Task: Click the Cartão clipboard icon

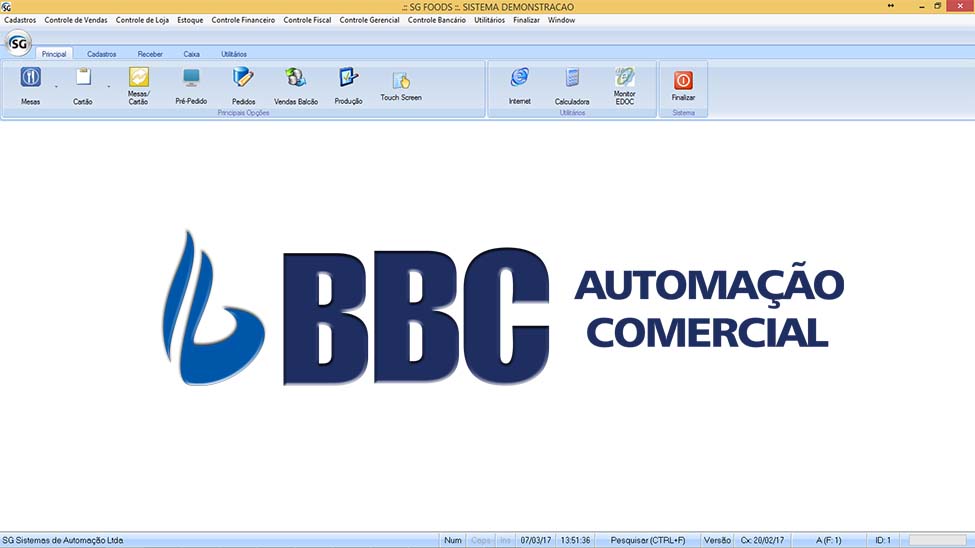Action: coord(83,78)
